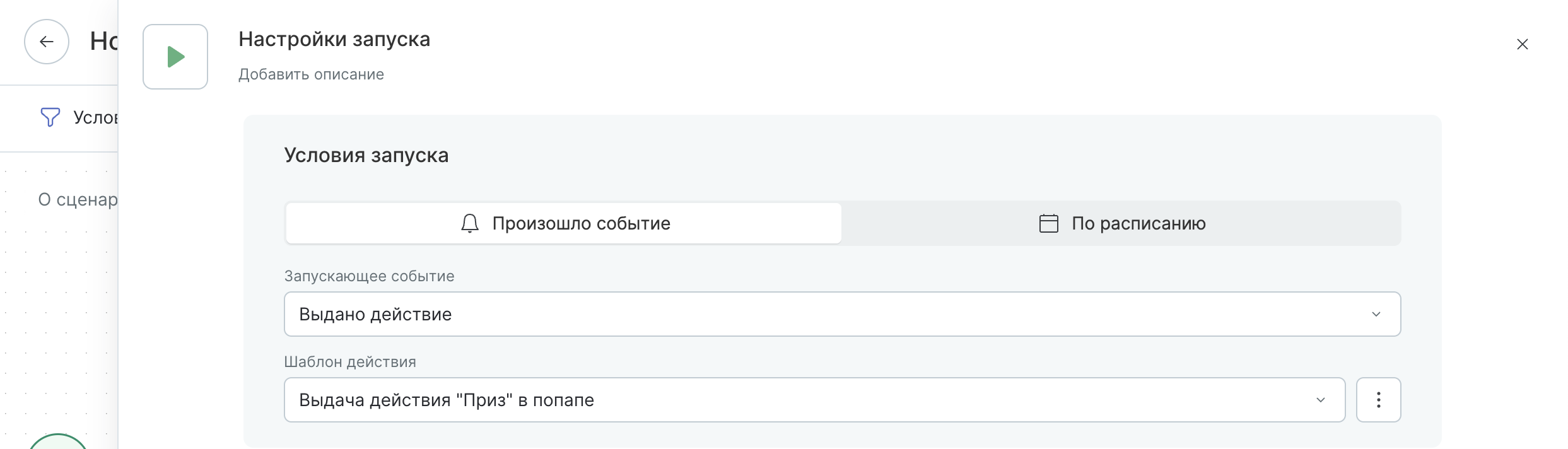Click the green play launch icon
1568x449 pixels.
coord(175,57)
